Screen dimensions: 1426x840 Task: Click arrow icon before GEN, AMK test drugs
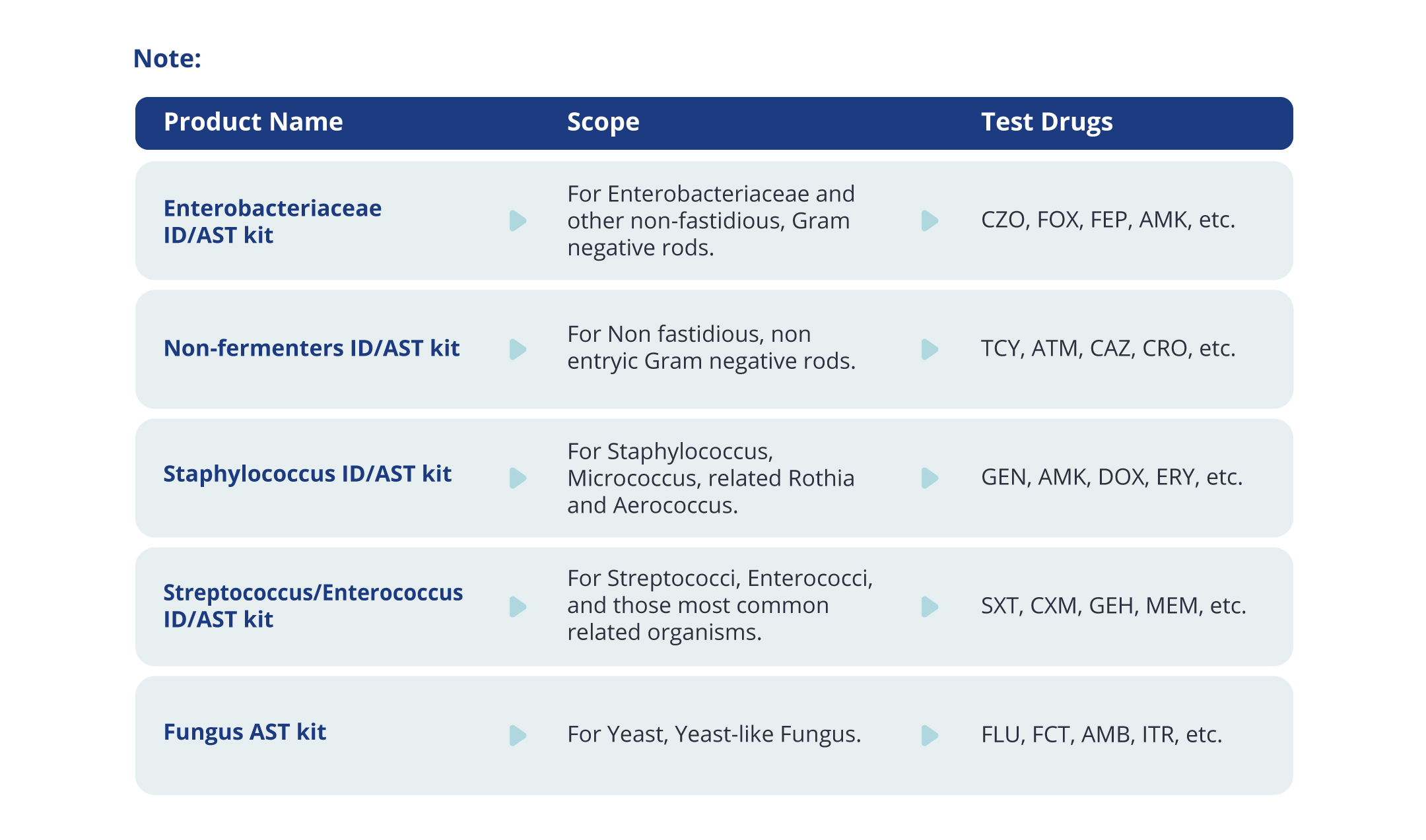pos(930,478)
